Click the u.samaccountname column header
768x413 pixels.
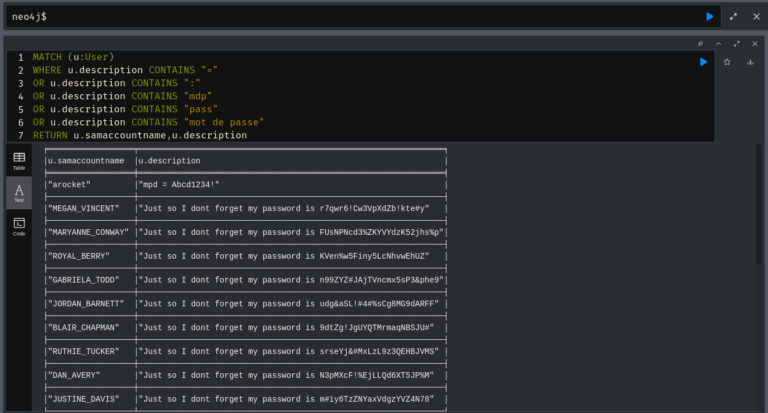coord(86,160)
